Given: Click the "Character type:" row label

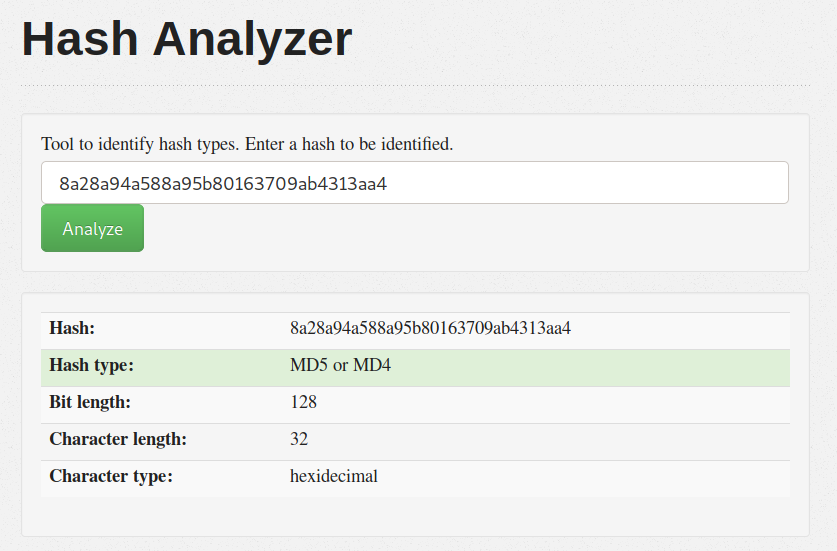Looking at the screenshot, I should pyautogui.click(x=111, y=476).
